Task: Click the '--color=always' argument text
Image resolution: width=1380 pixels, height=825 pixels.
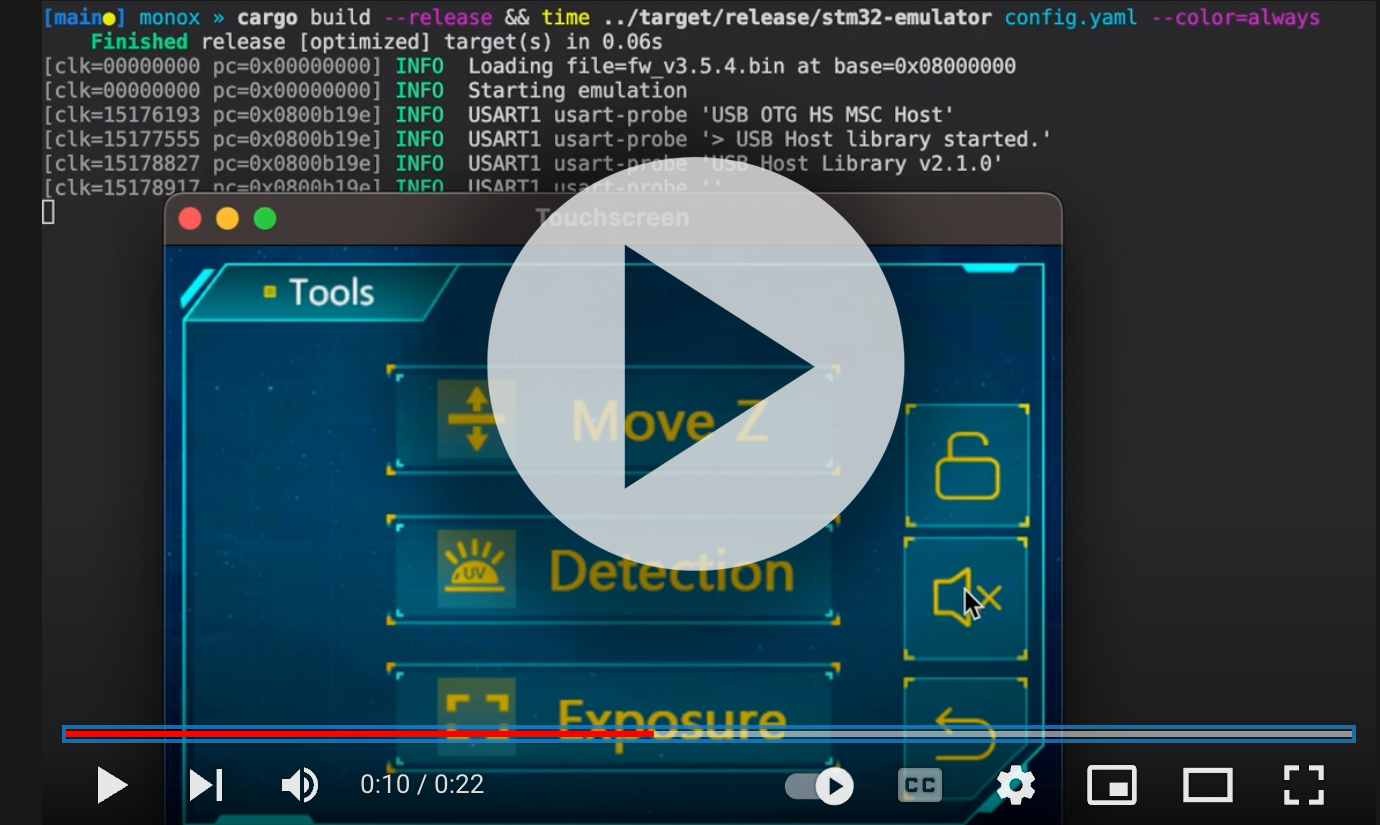Action: [1236, 18]
